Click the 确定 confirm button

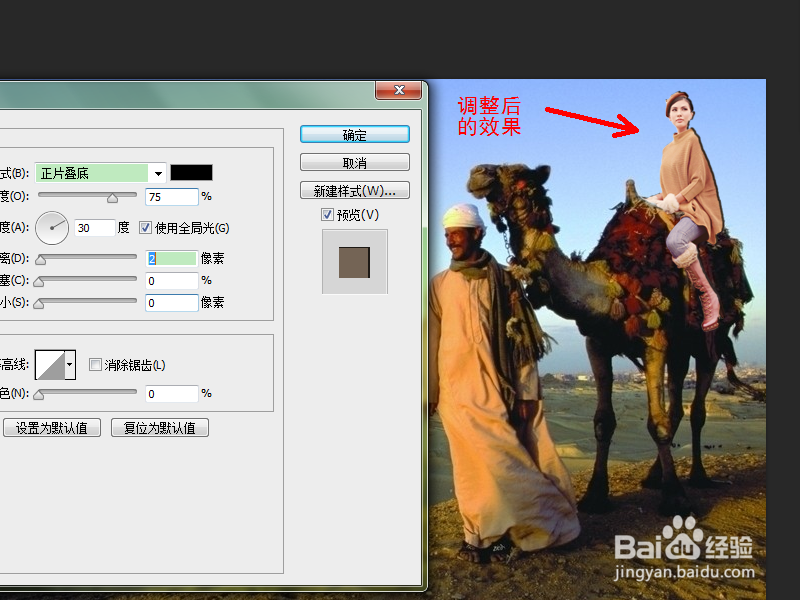pyautogui.click(x=355, y=135)
